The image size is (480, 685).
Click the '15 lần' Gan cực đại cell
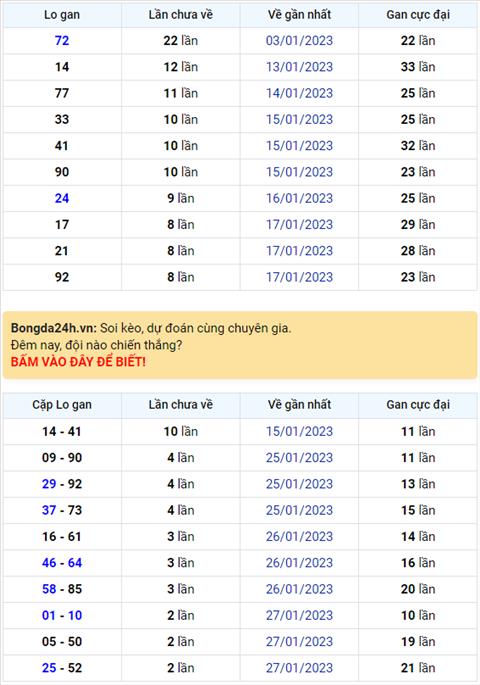pos(418,510)
